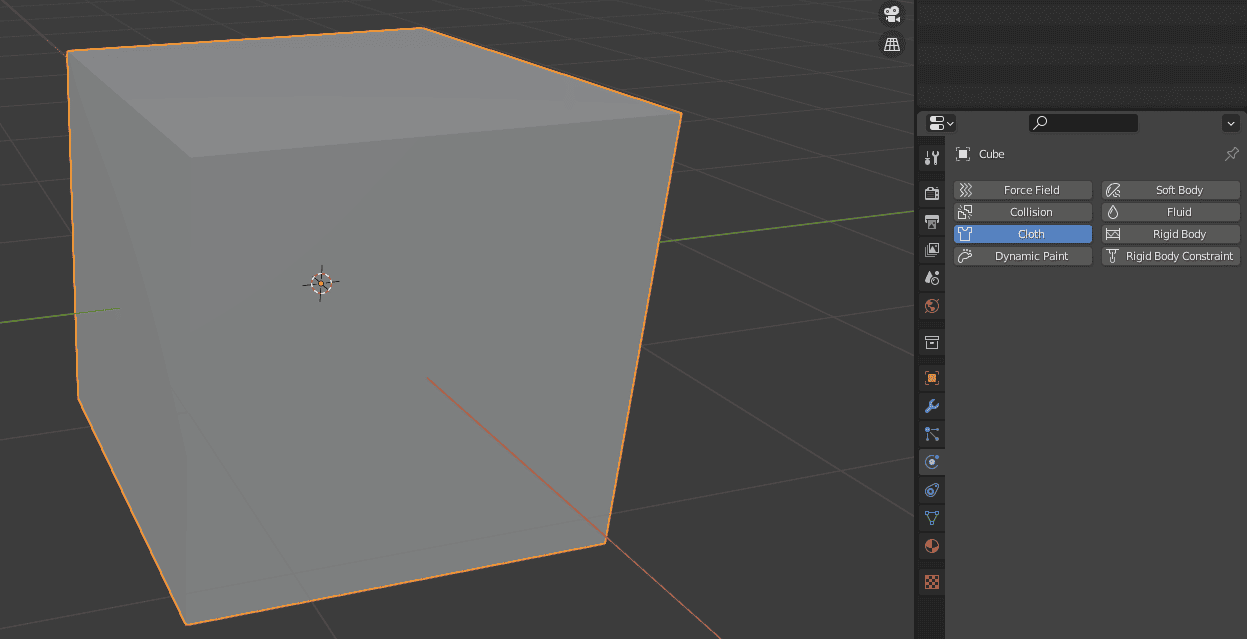Image resolution: width=1247 pixels, height=639 pixels.
Task: Open the View Layer properties tab
Action: [931, 249]
